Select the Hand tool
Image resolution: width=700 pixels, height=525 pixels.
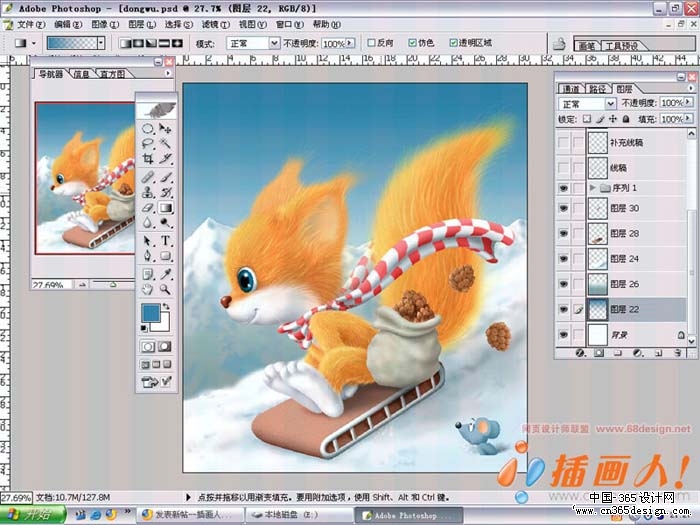tap(148, 290)
